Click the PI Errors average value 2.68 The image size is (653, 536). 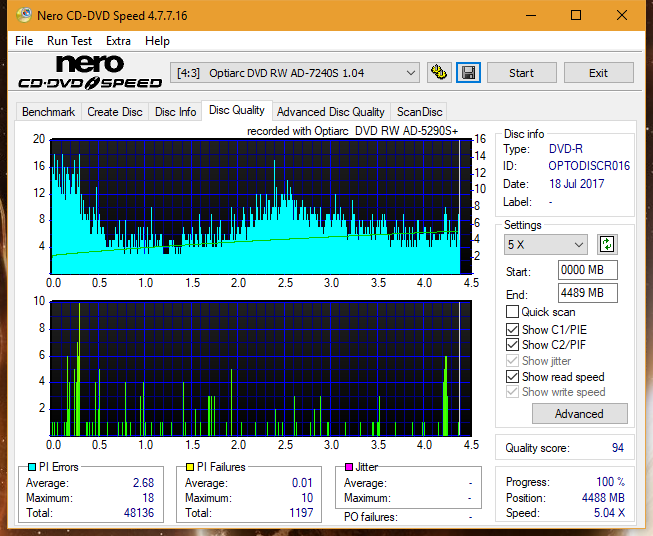[143, 483]
